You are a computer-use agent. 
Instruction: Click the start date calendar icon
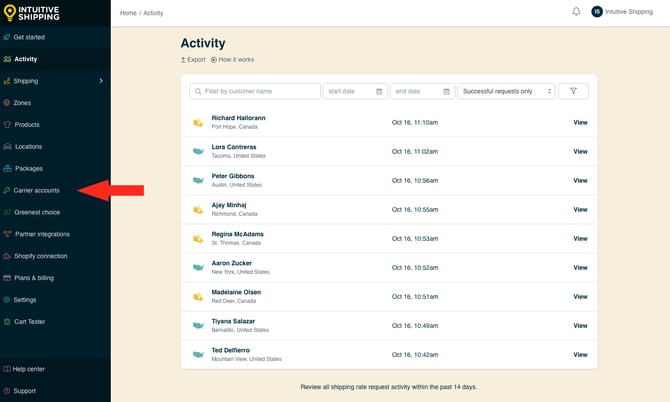point(379,91)
